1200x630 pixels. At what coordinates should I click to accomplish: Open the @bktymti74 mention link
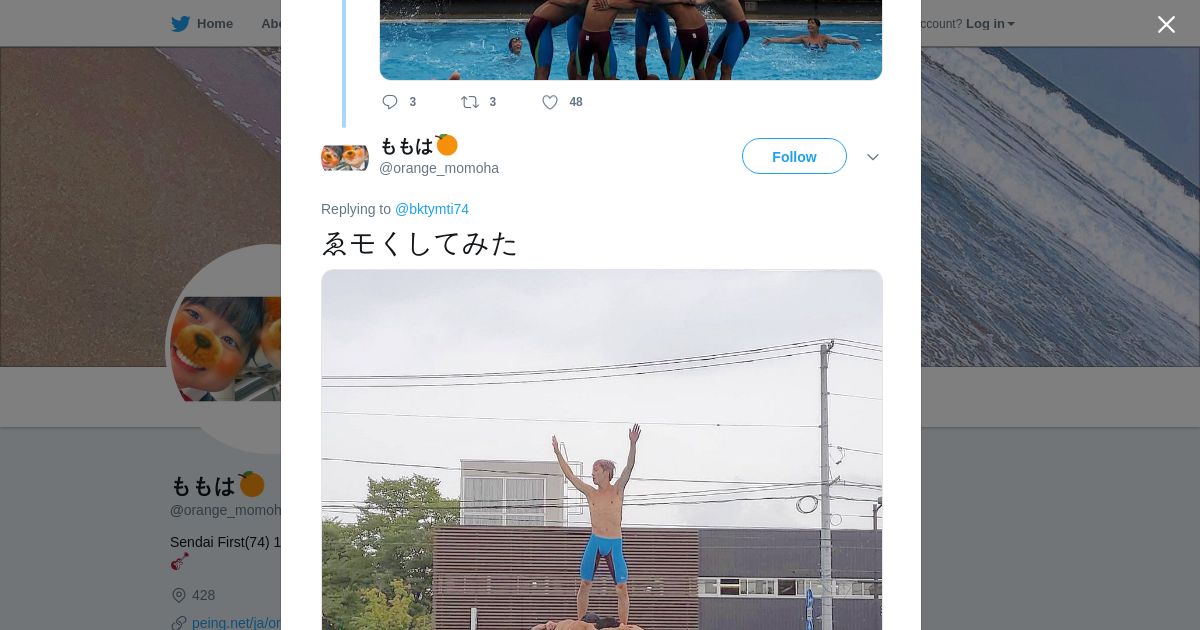432,209
